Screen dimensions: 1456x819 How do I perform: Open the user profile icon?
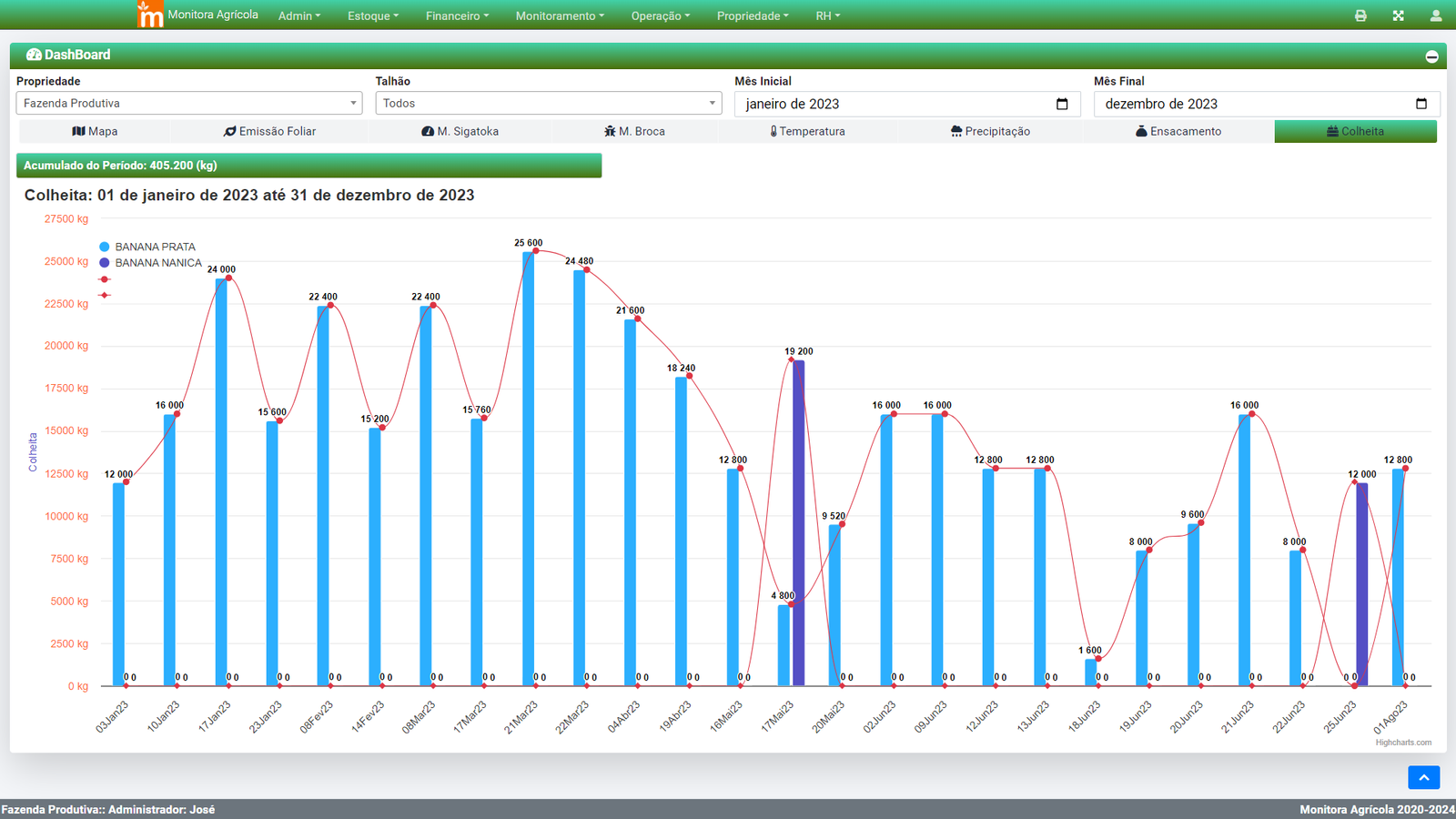(x=1436, y=15)
